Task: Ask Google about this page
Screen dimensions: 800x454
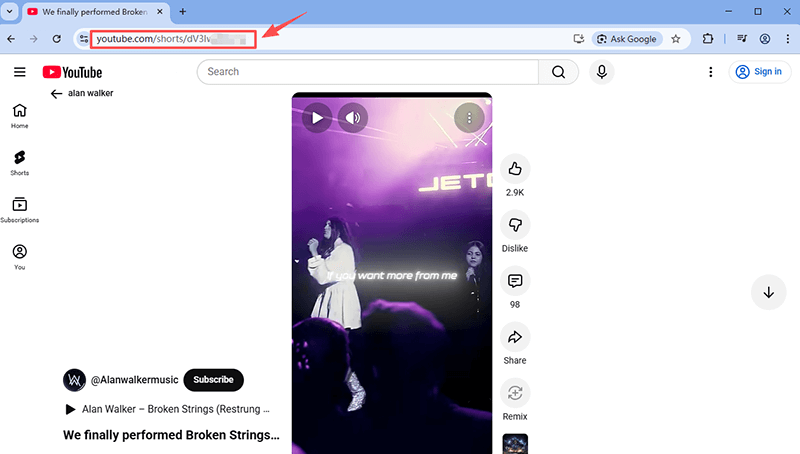Action: pos(627,39)
